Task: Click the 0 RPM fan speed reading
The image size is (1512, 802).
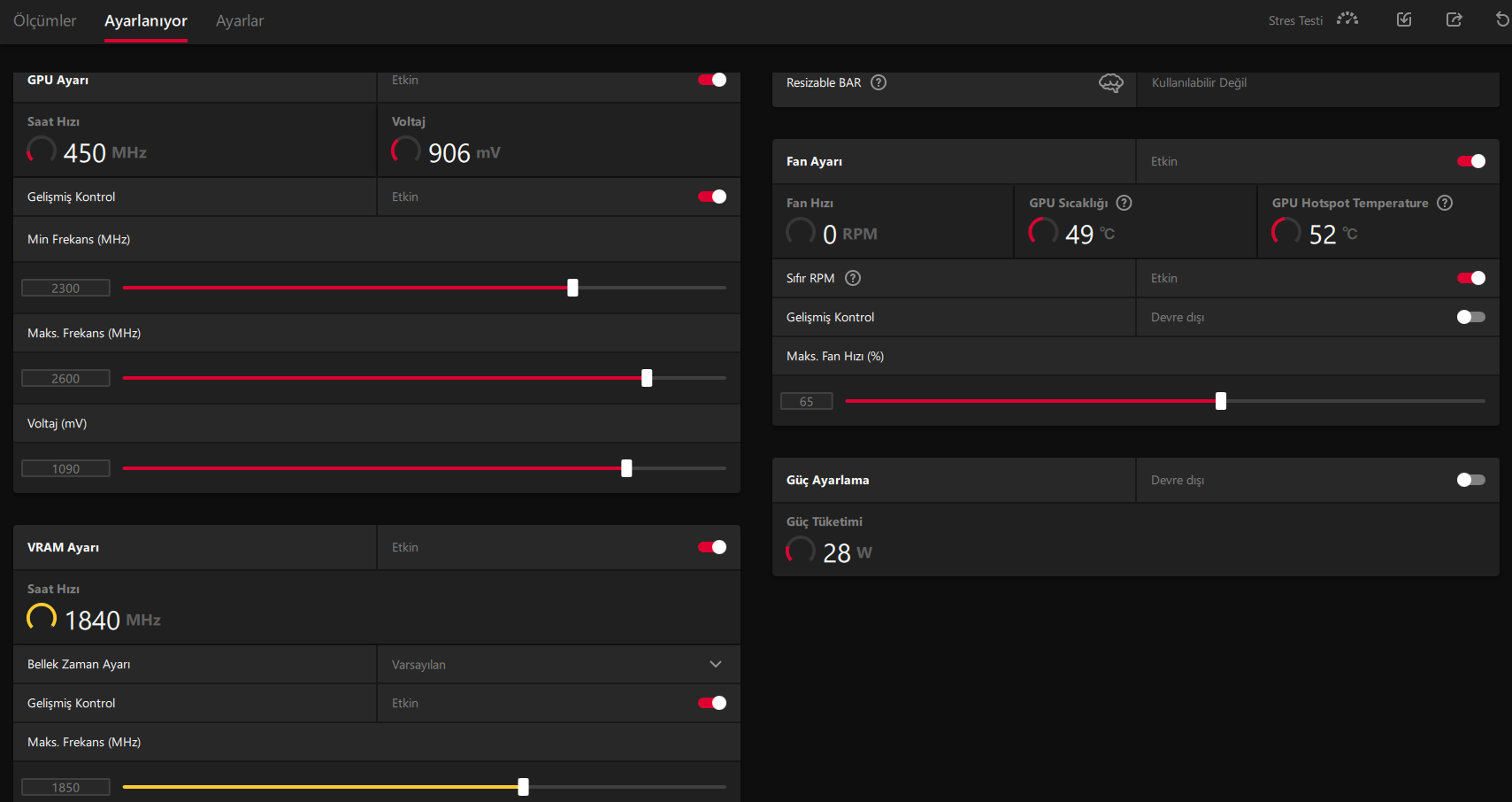Action: tap(849, 235)
